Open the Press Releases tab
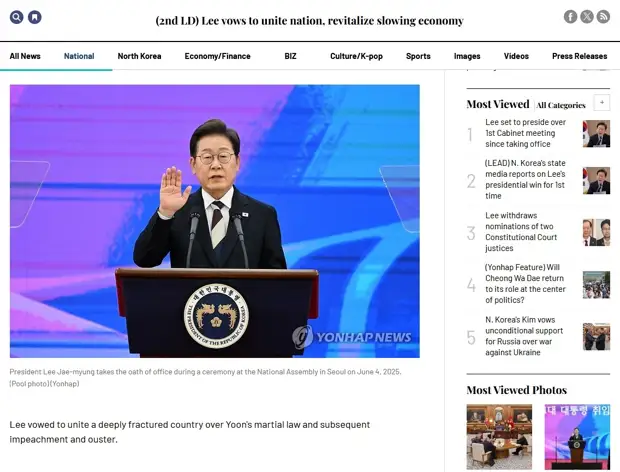Viewport: 620px width, 472px height. [579, 56]
